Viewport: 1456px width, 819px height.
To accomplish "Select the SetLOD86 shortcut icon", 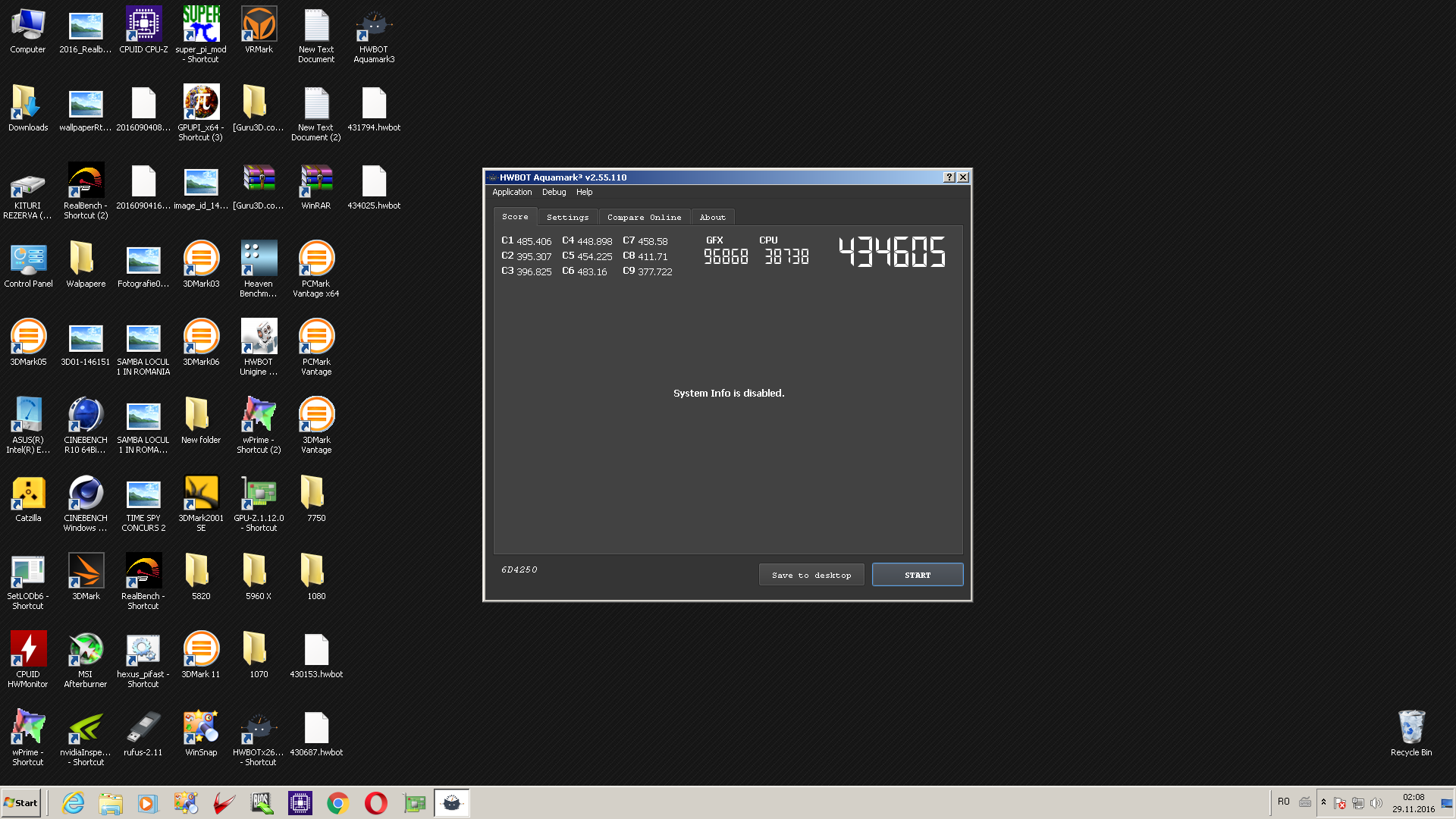I will click(x=28, y=581).
